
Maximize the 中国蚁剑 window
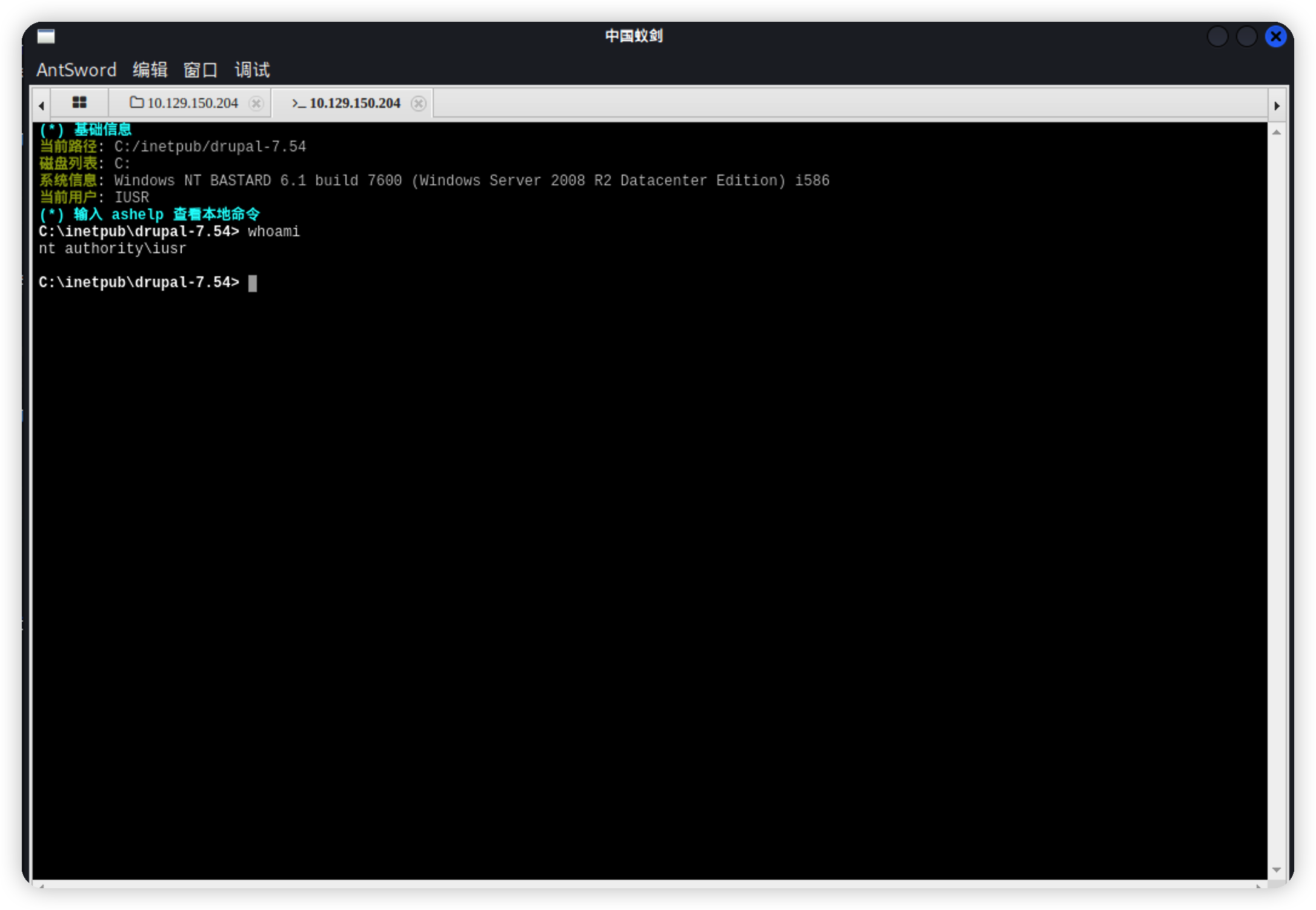pos(1246,36)
